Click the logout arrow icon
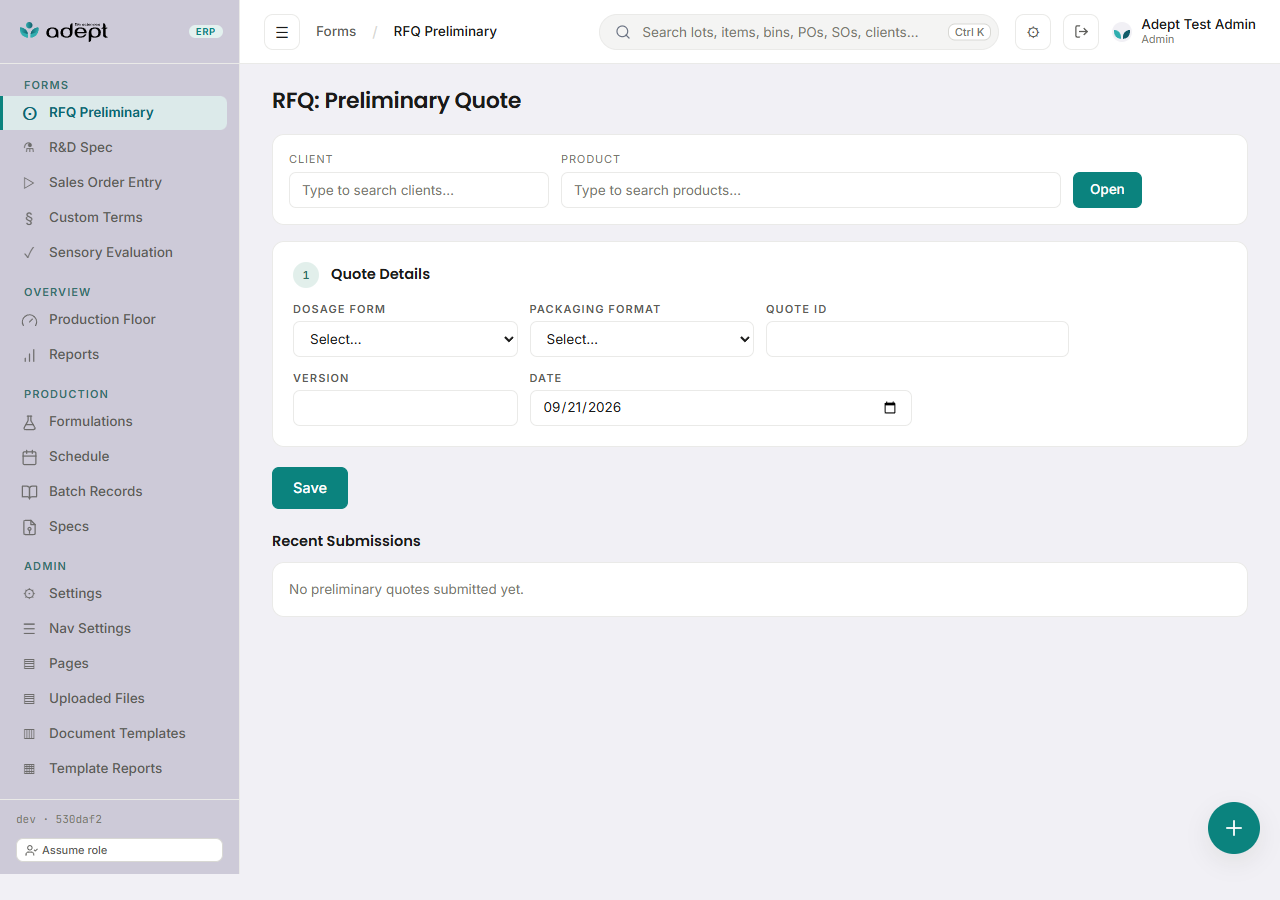Image resolution: width=1280 pixels, height=900 pixels. [1081, 32]
